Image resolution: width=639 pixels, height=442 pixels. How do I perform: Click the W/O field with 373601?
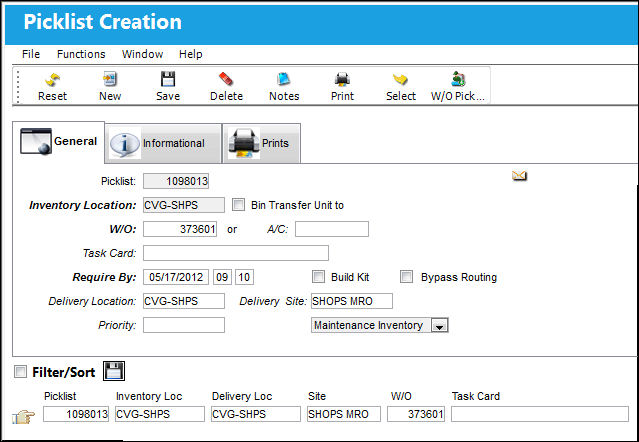pyautogui.click(x=180, y=229)
